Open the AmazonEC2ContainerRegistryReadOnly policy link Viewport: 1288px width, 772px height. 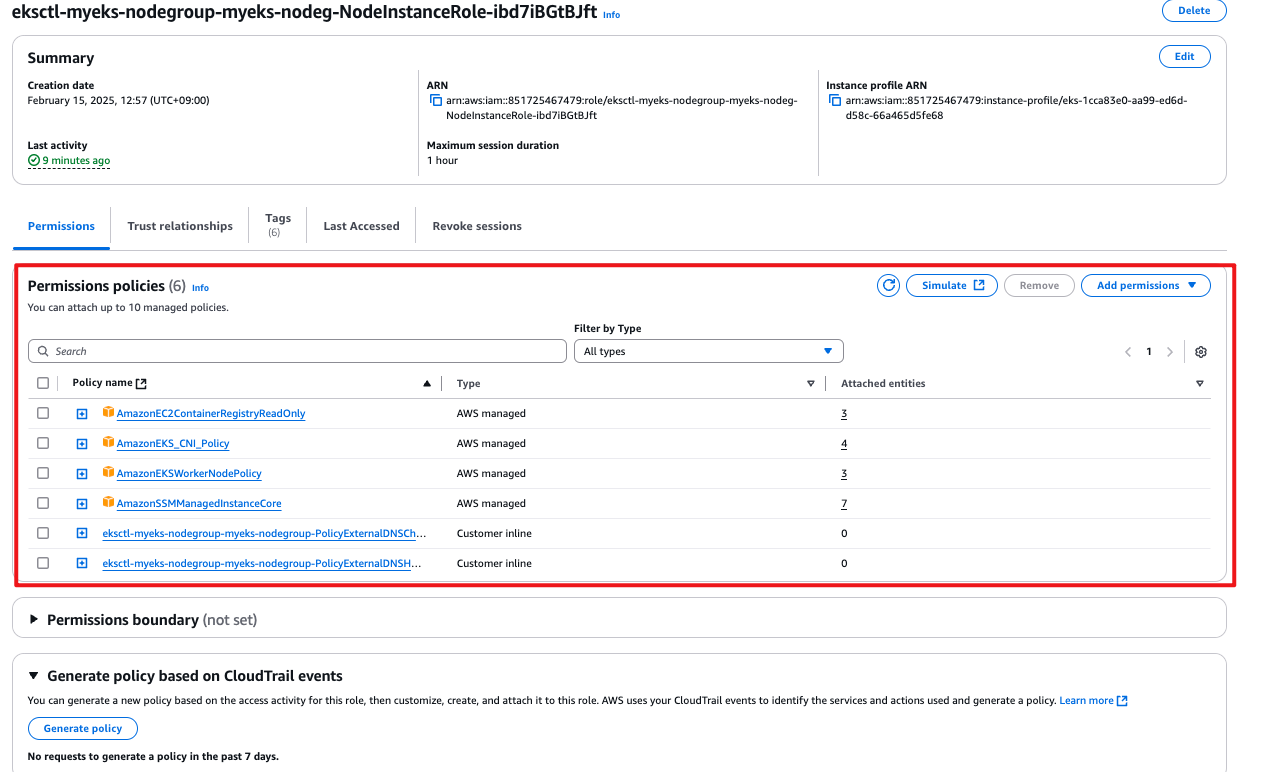211,413
